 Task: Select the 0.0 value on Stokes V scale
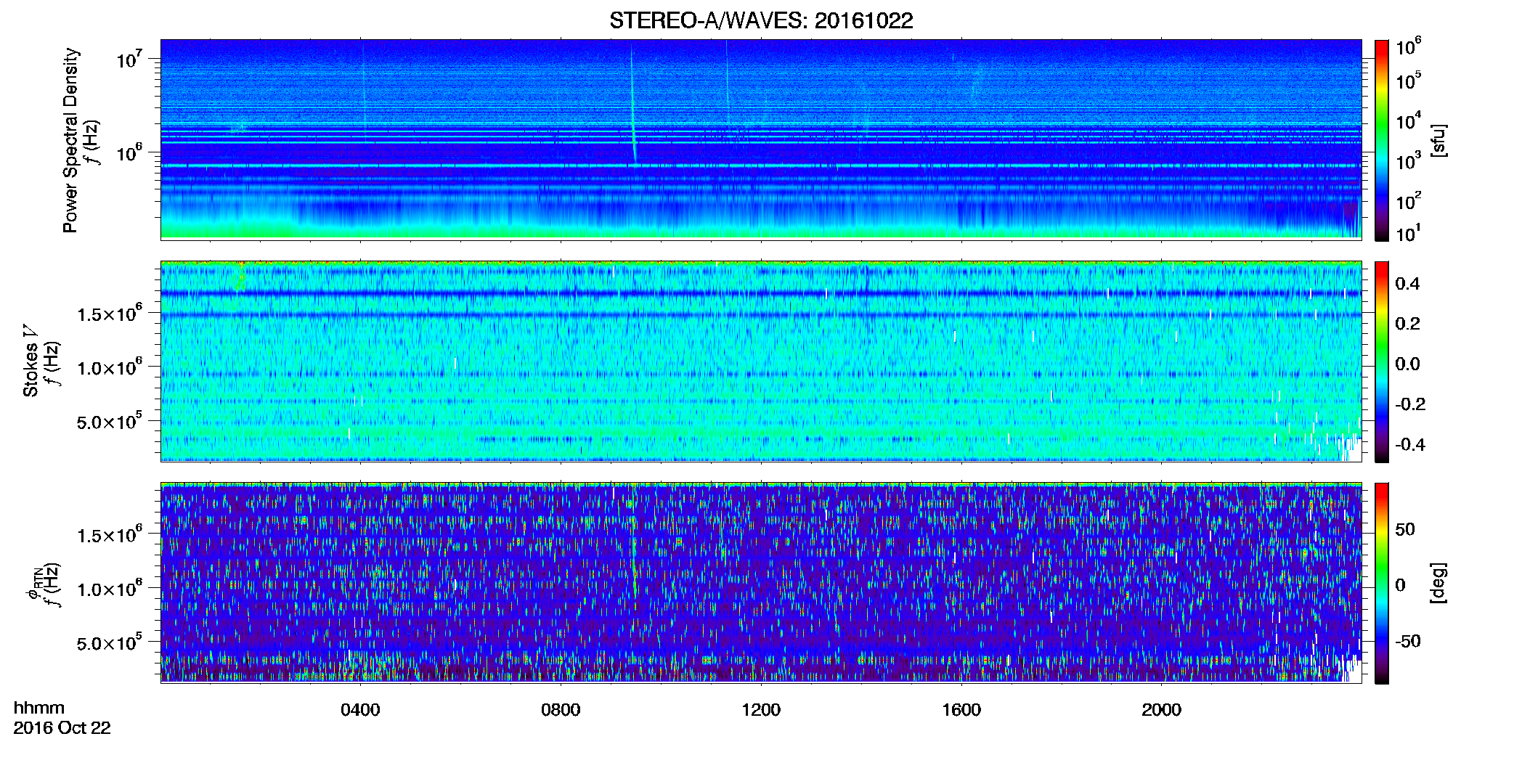[x=1407, y=364]
